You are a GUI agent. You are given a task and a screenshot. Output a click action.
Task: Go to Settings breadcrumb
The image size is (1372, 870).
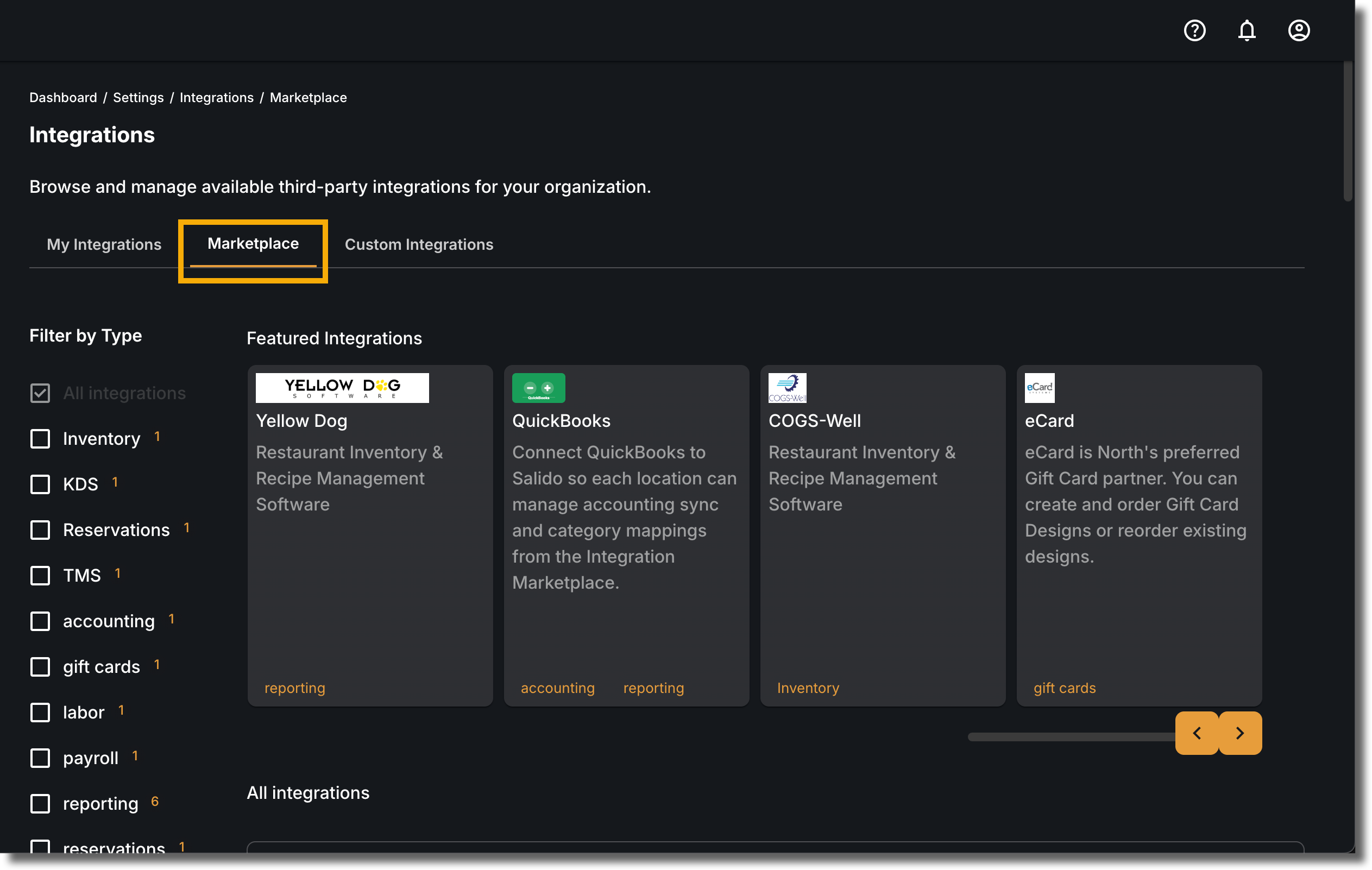pos(139,97)
